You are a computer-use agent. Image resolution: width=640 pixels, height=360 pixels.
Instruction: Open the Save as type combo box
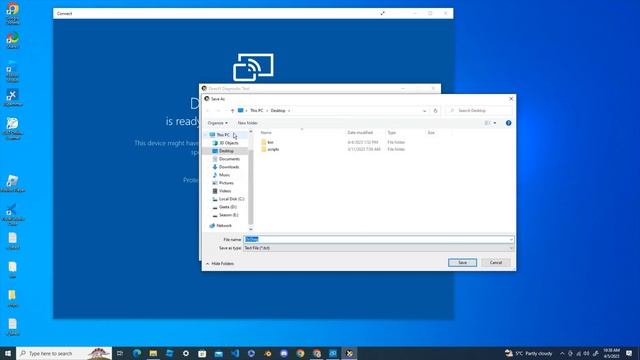click(378, 248)
